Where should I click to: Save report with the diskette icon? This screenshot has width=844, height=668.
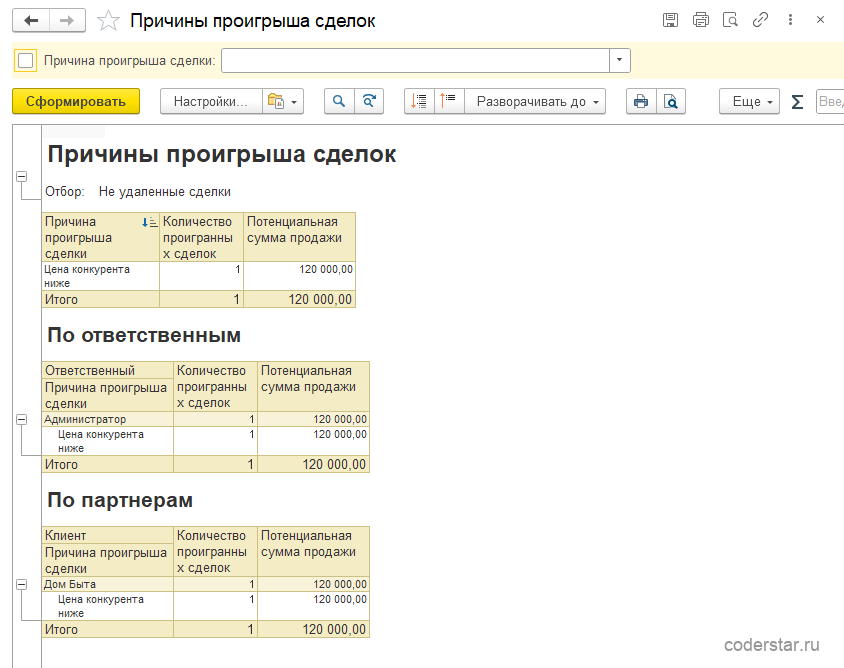670,20
